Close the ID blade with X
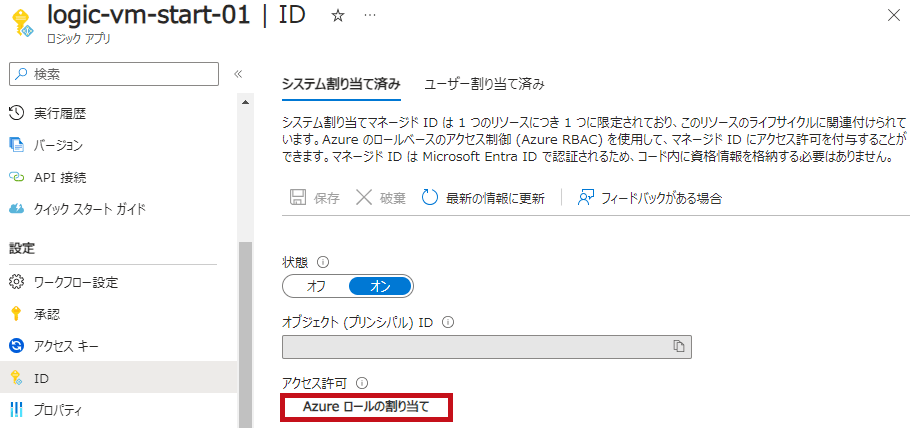Screen dimensions: 915x428 893,16
